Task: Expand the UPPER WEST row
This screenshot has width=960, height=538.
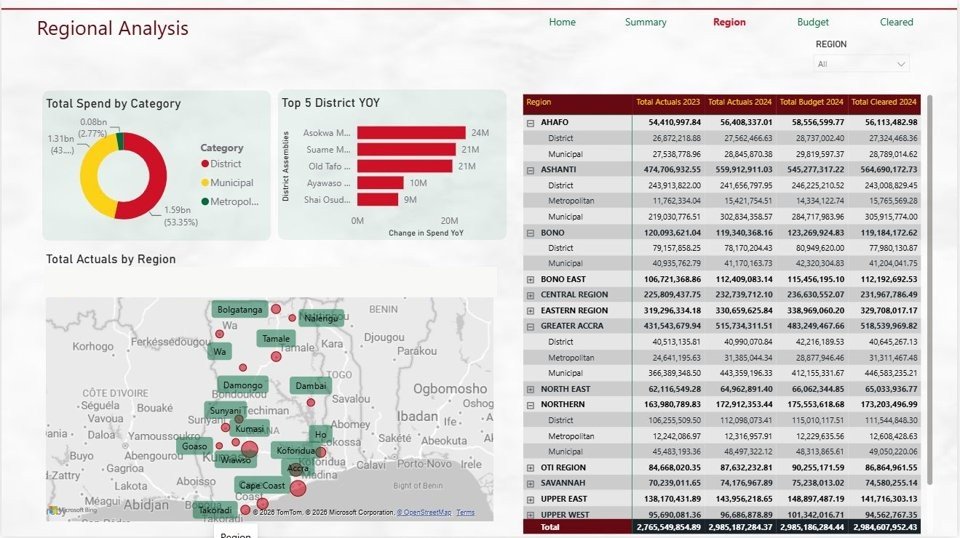Action: click(530, 515)
